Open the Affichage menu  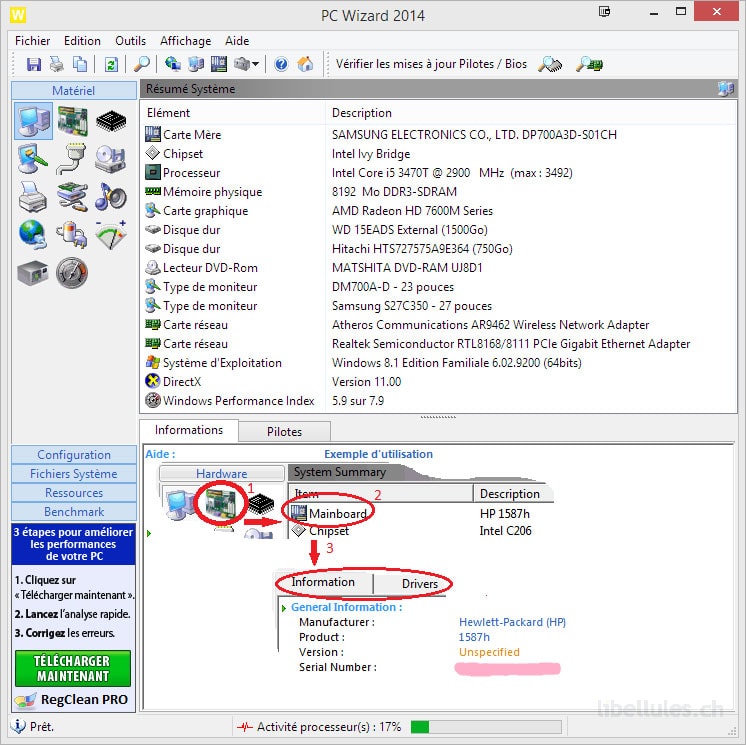[186, 41]
